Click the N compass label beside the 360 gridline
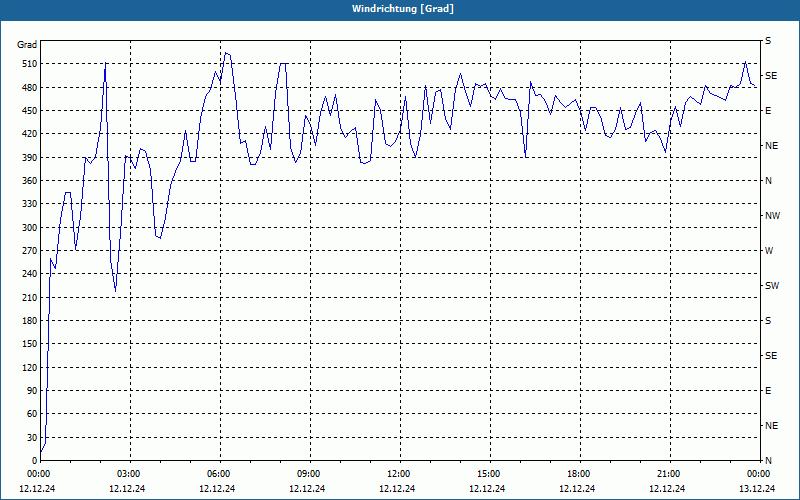 [768, 181]
